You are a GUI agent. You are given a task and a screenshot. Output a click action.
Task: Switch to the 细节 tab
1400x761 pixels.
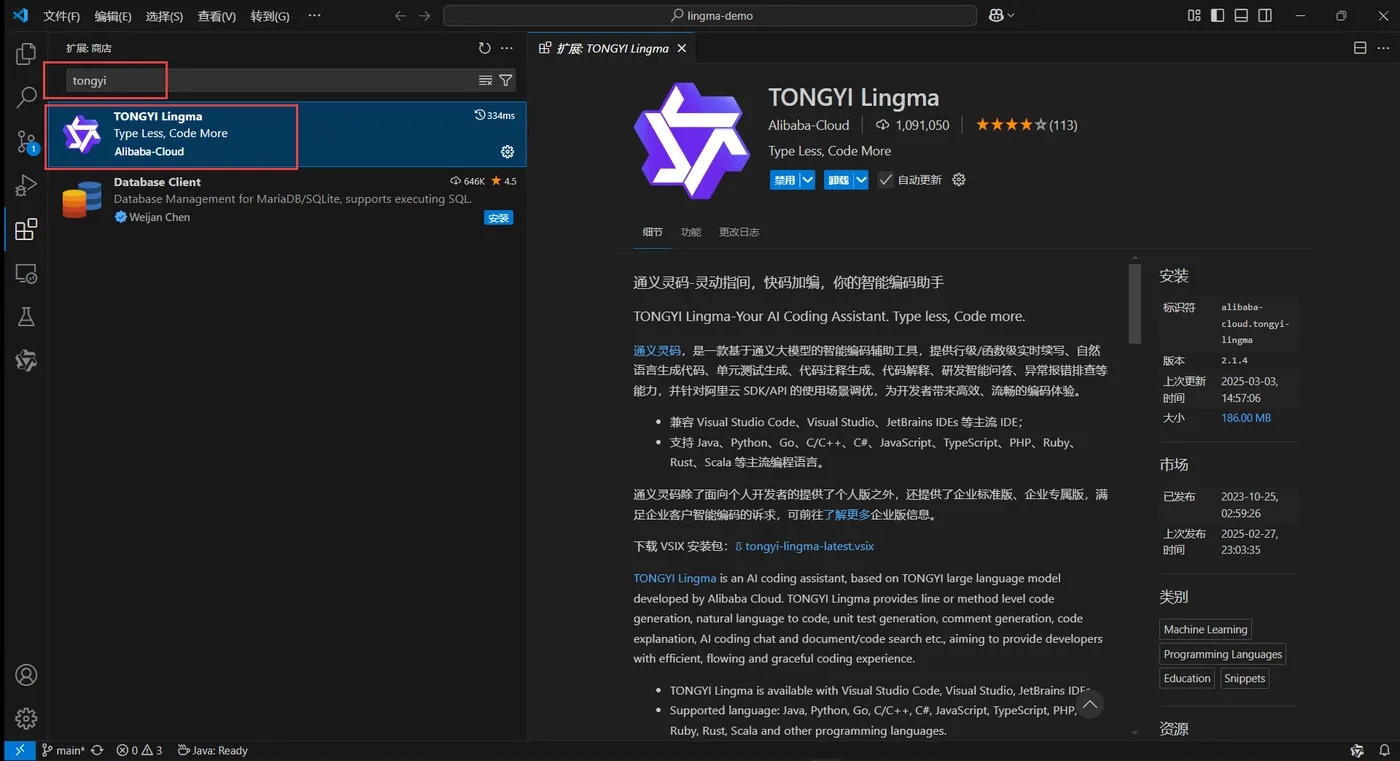click(x=652, y=232)
